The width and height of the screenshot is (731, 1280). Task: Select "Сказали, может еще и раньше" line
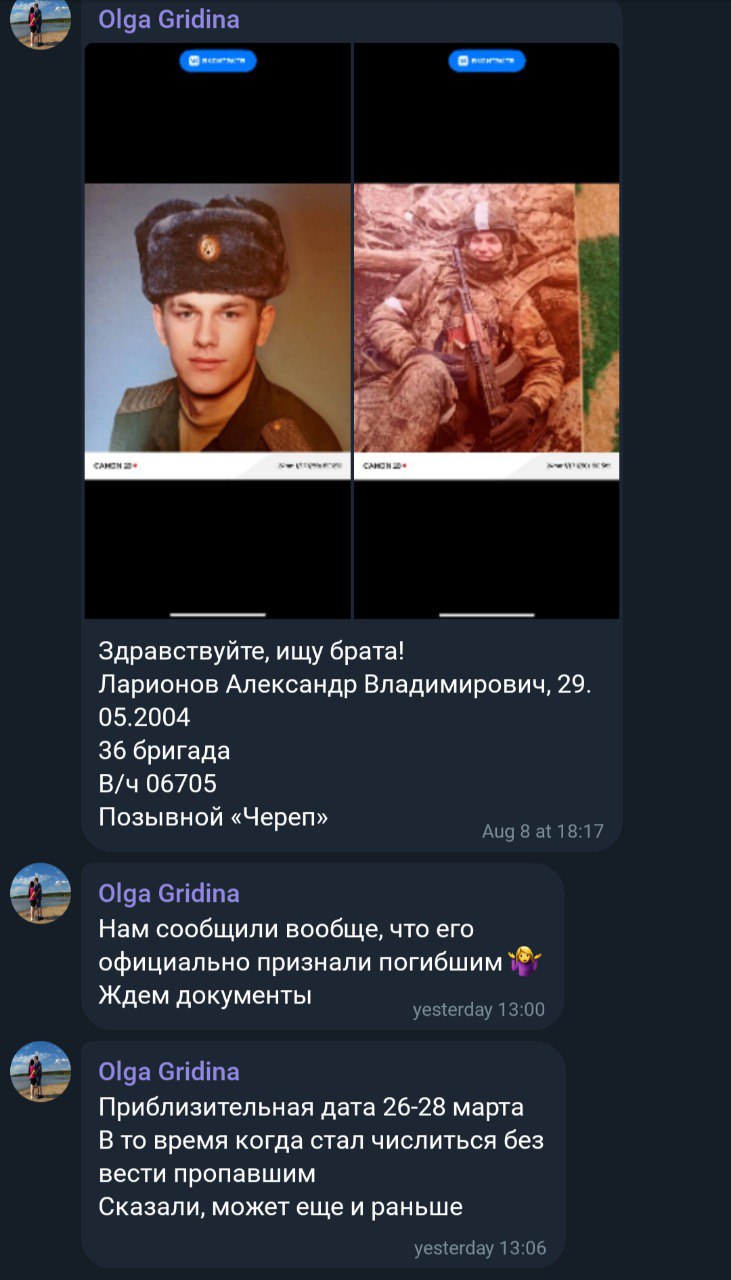281,1207
